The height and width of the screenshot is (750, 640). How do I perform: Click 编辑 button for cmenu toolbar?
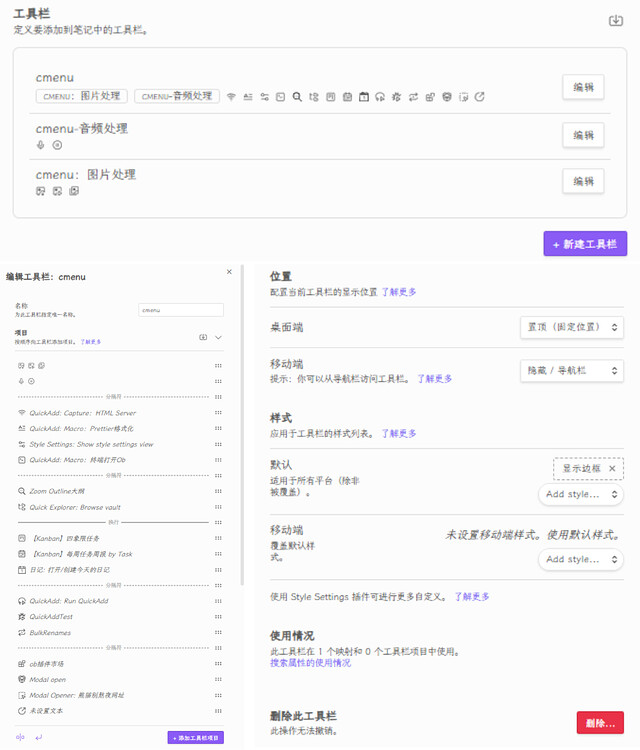[x=583, y=87]
